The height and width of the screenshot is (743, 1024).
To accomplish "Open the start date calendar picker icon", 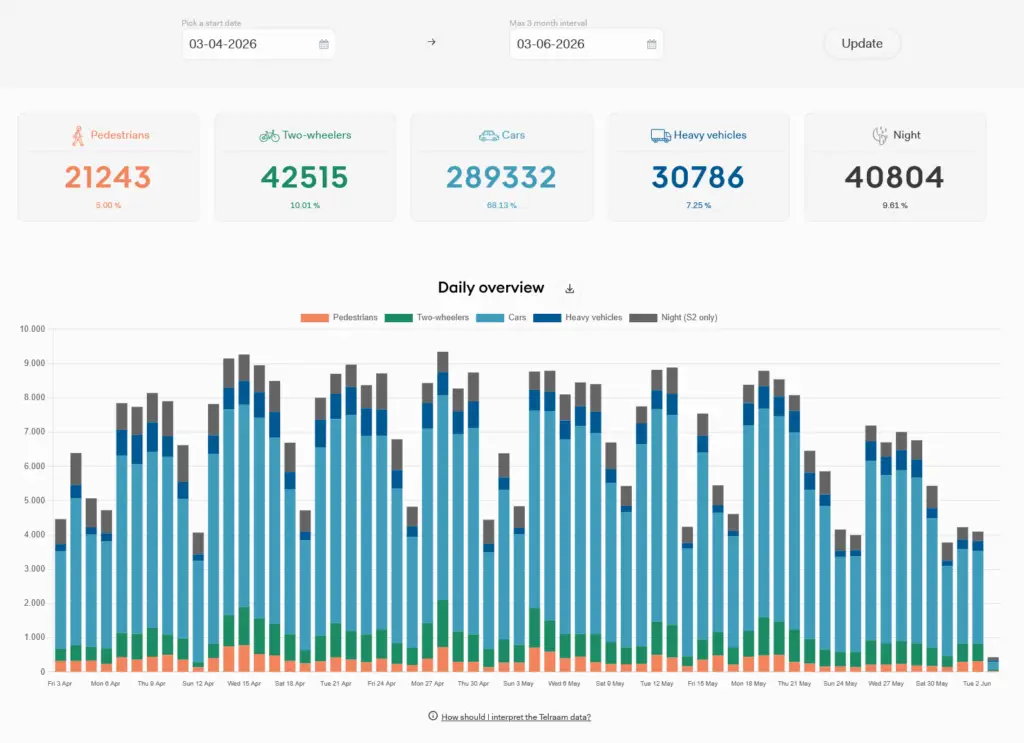I will pos(324,44).
